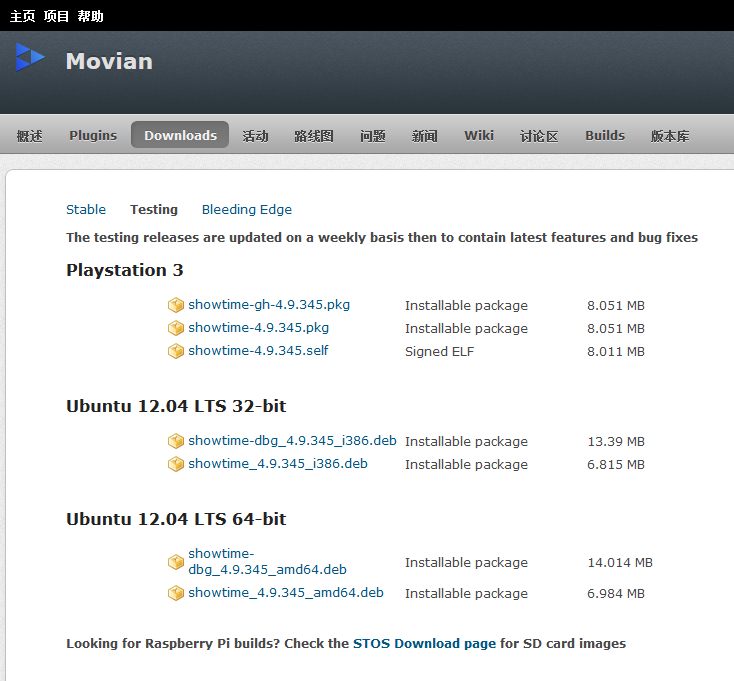
Task: Click the Signed ELF description text
Action: click(x=440, y=351)
